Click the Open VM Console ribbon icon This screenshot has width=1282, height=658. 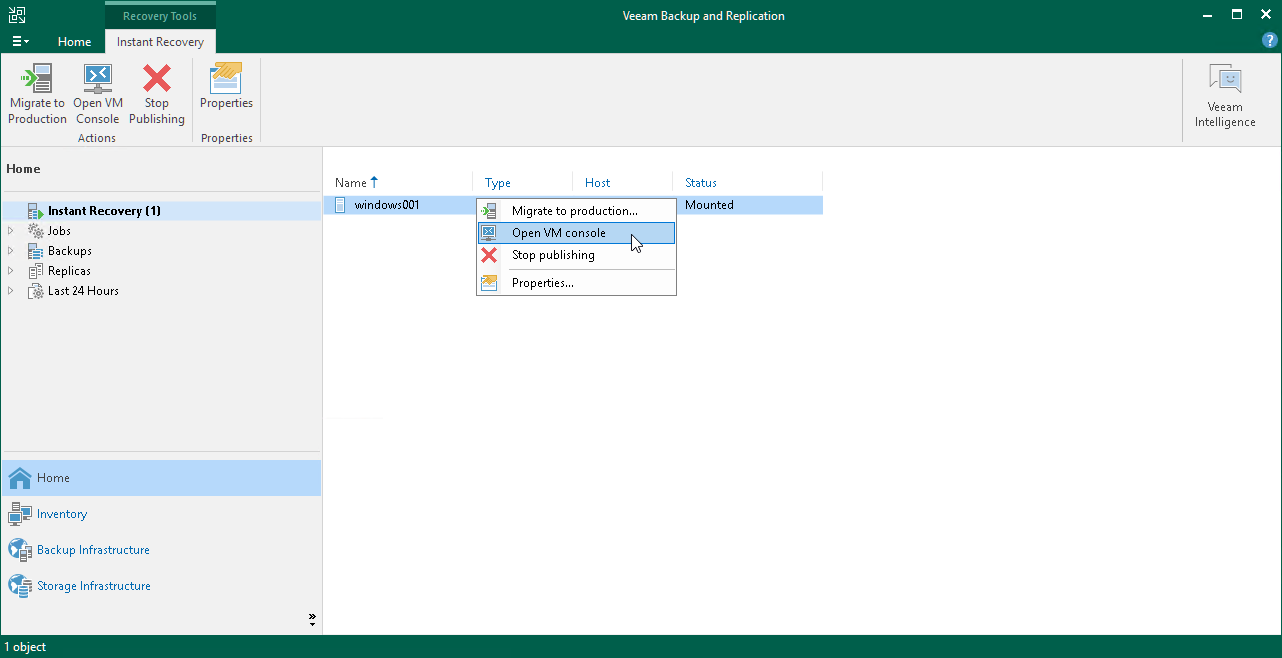[97, 90]
